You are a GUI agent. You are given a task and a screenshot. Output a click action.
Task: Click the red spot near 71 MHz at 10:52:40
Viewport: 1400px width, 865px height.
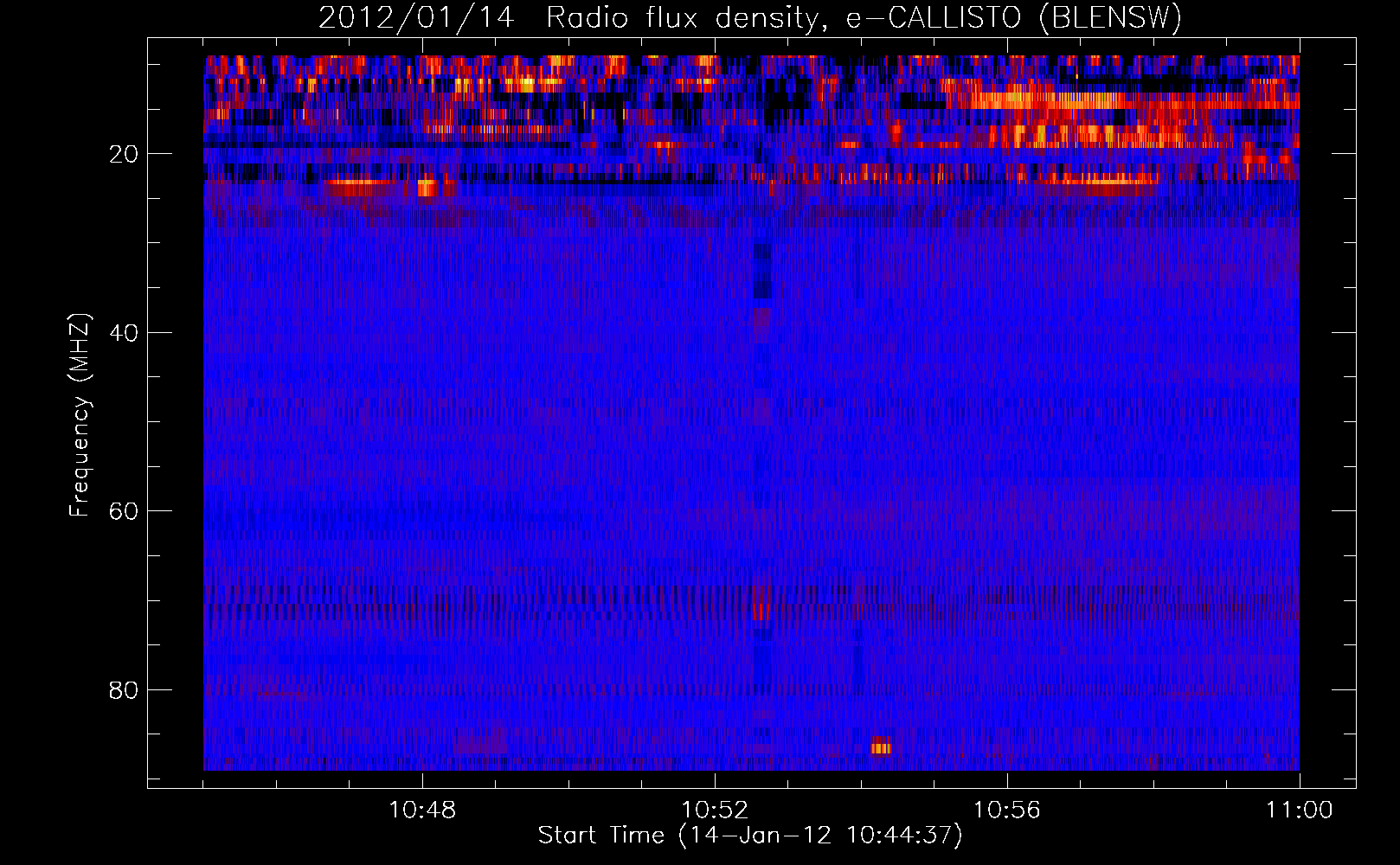(x=761, y=612)
